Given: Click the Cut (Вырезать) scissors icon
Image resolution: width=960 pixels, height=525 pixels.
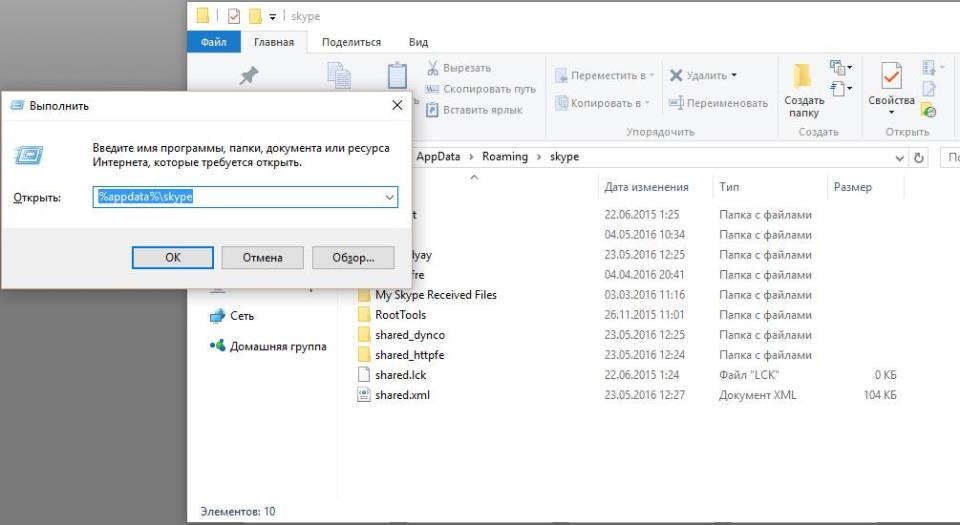Looking at the screenshot, I should click(433, 68).
